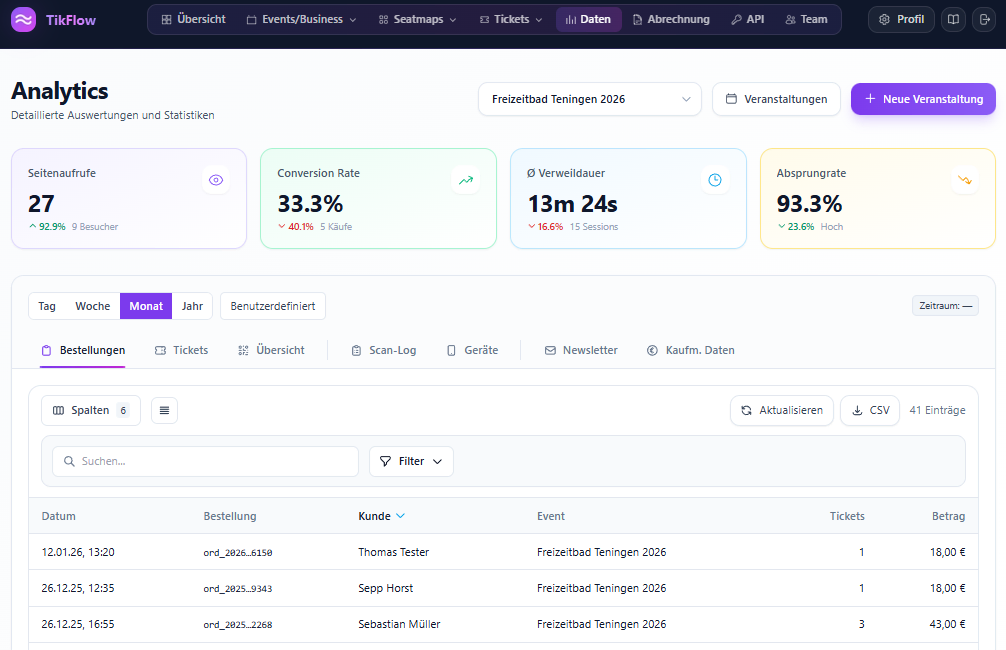Switch the time range to Tag
Viewport: 1006px width, 650px height.
[x=46, y=306]
